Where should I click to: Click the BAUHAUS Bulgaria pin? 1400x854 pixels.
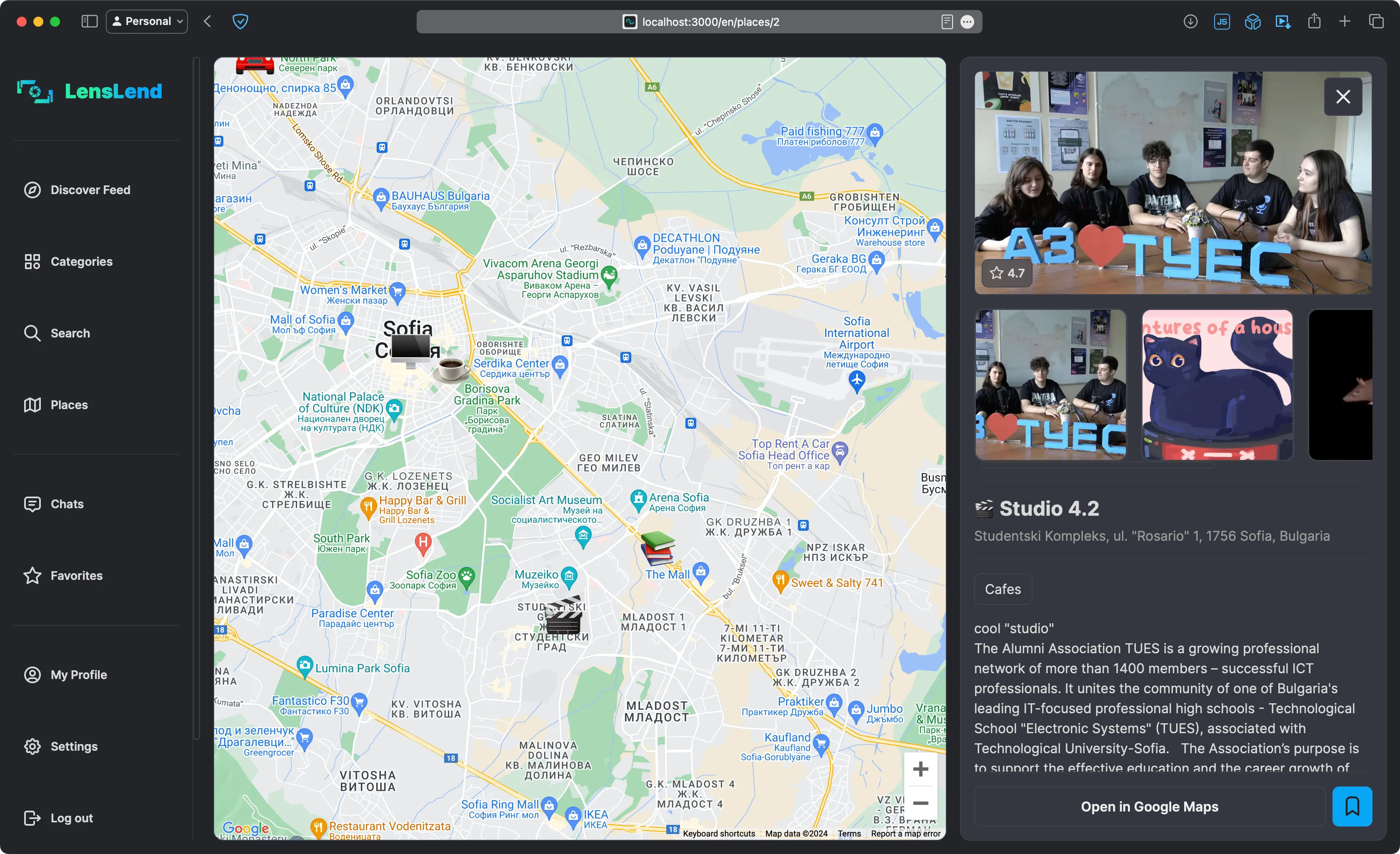pyautogui.click(x=381, y=200)
